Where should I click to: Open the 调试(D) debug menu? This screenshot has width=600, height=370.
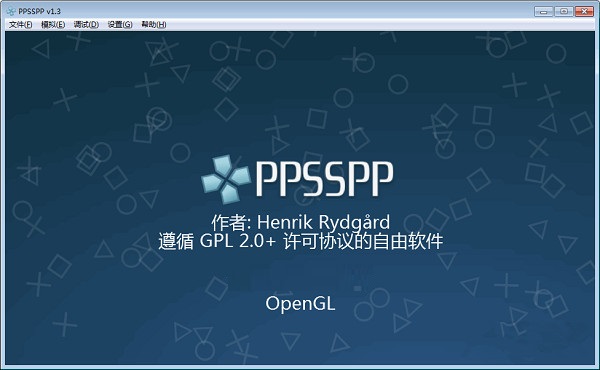(86, 24)
